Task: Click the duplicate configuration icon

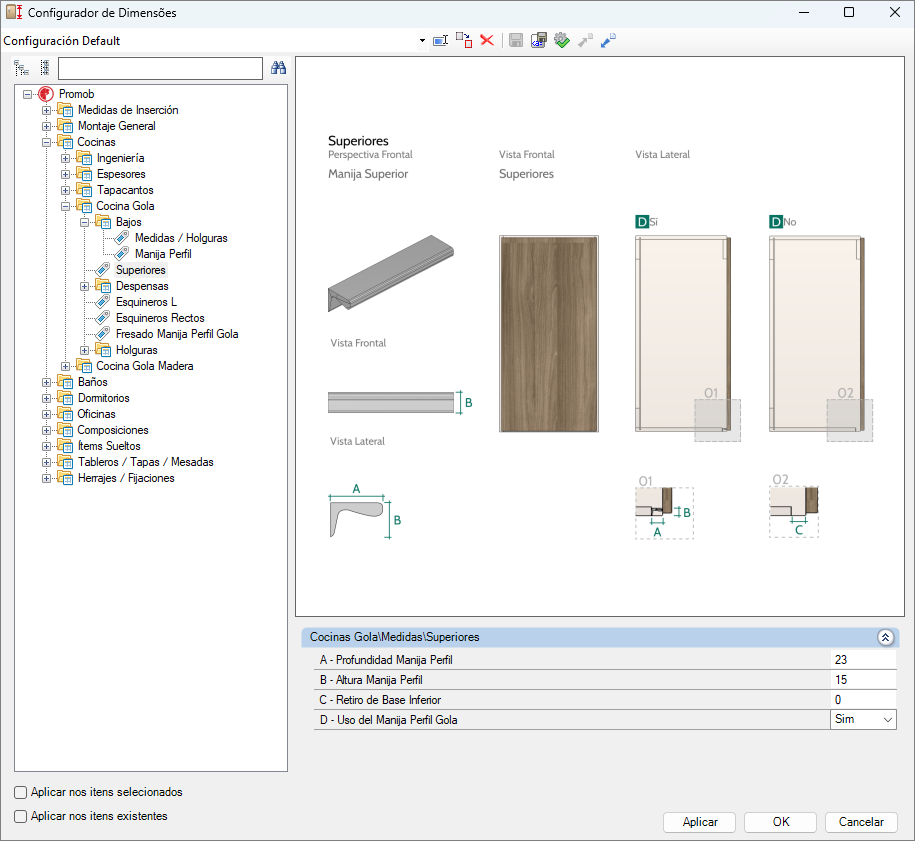Action: [x=464, y=40]
